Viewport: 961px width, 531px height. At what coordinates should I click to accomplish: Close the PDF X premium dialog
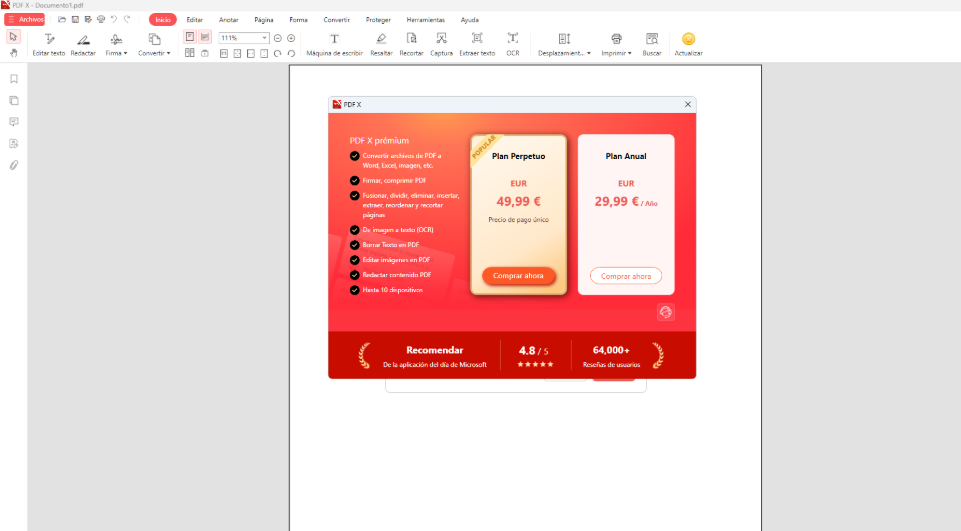tap(688, 104)
